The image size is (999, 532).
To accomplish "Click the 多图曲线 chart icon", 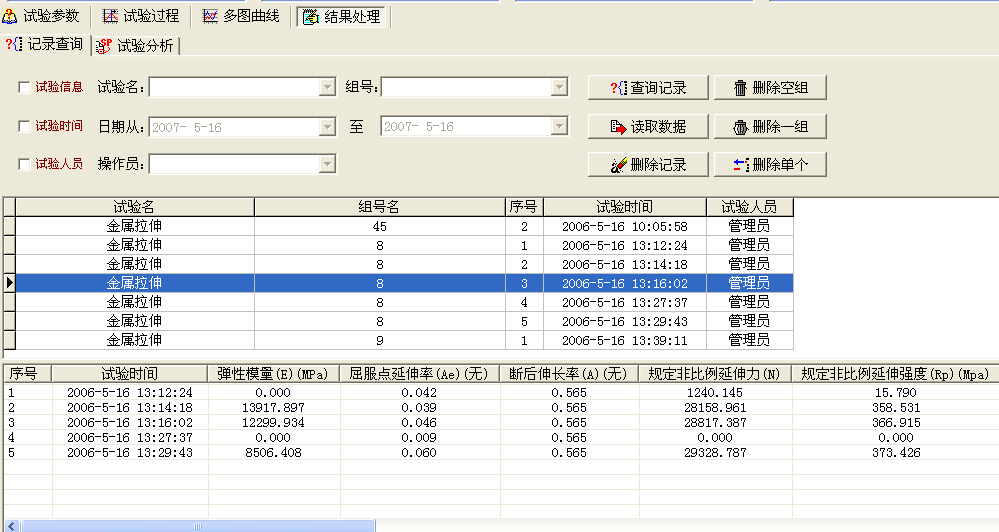I will point(210,17).
